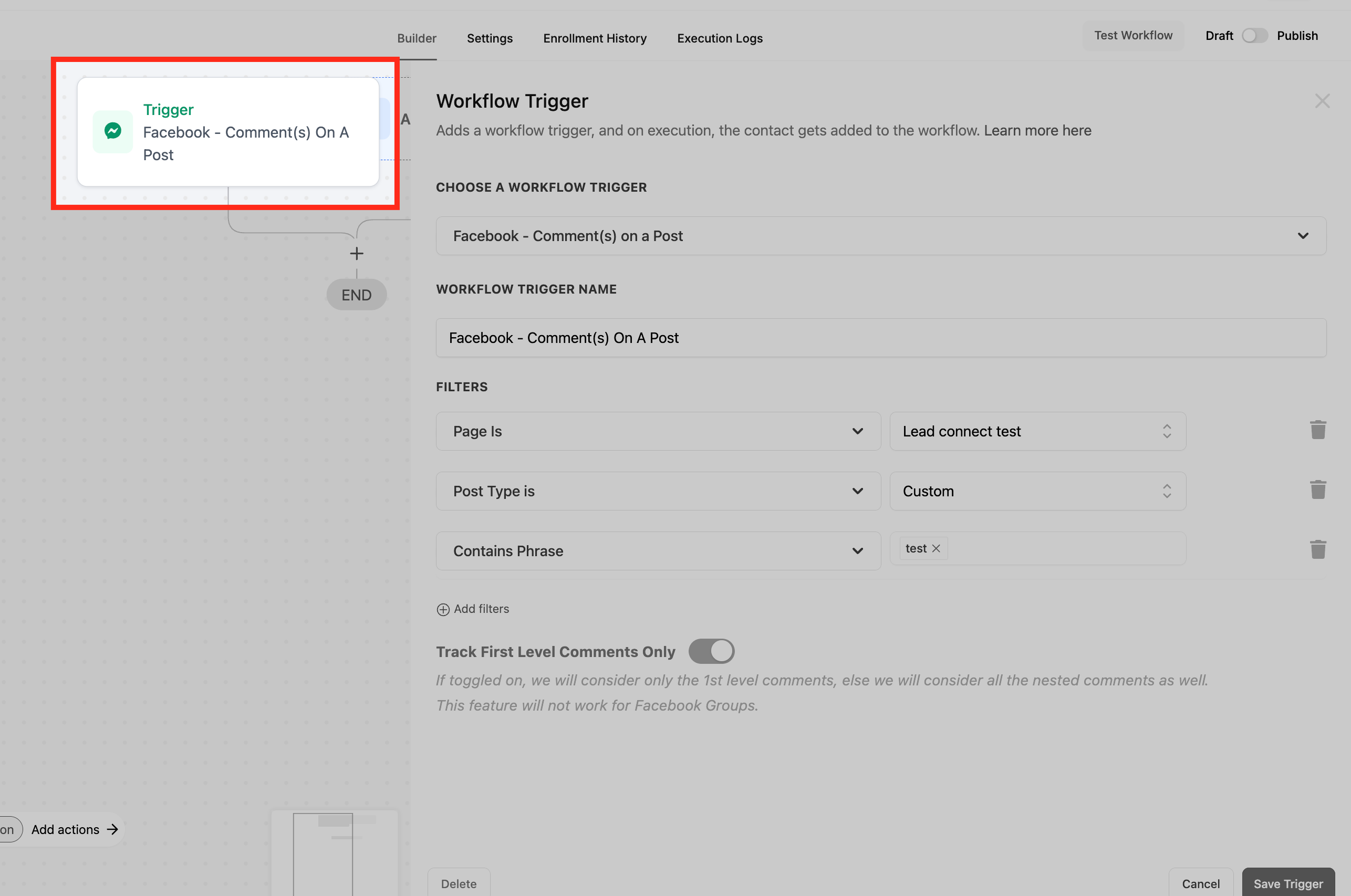Toggle the Draft/Publish switch
This screenshot has width=1351, height=896.
[x=1254, y=36]
